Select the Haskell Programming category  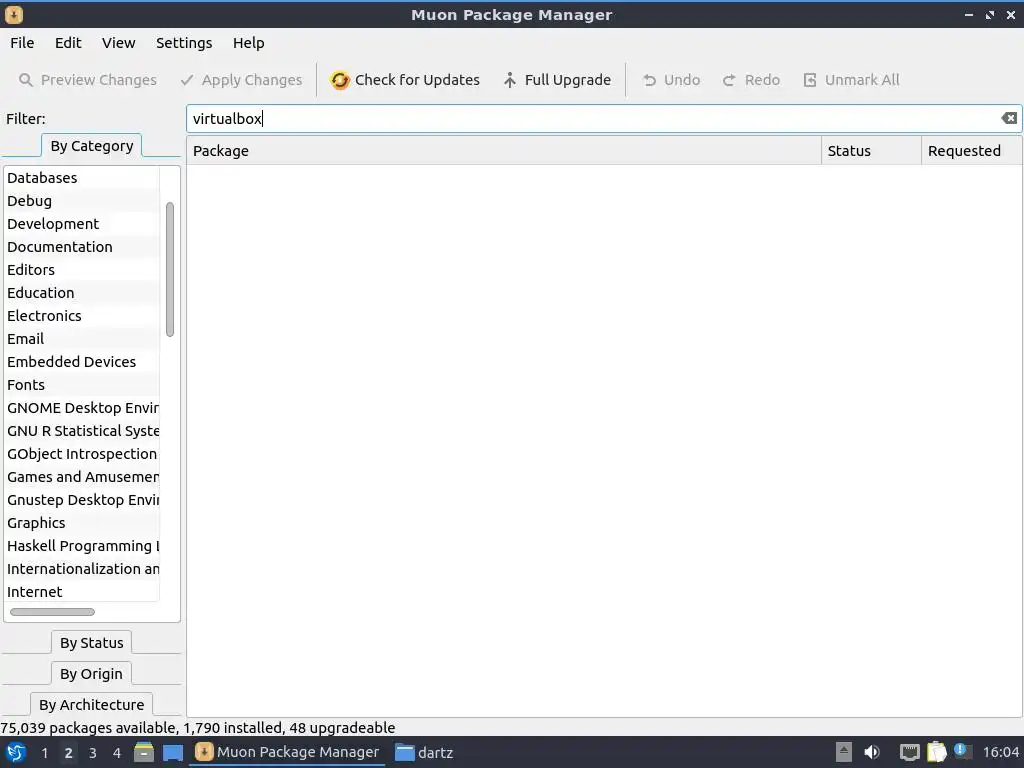[82, 546]
